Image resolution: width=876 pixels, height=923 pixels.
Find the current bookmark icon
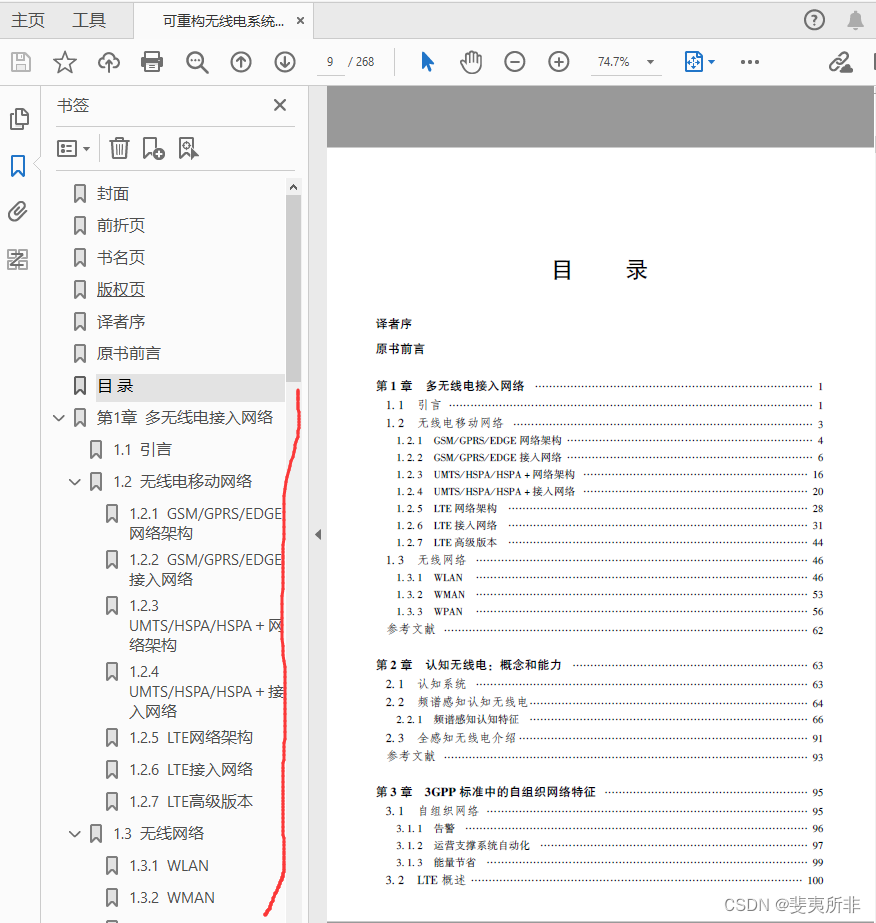pos(188,148)
